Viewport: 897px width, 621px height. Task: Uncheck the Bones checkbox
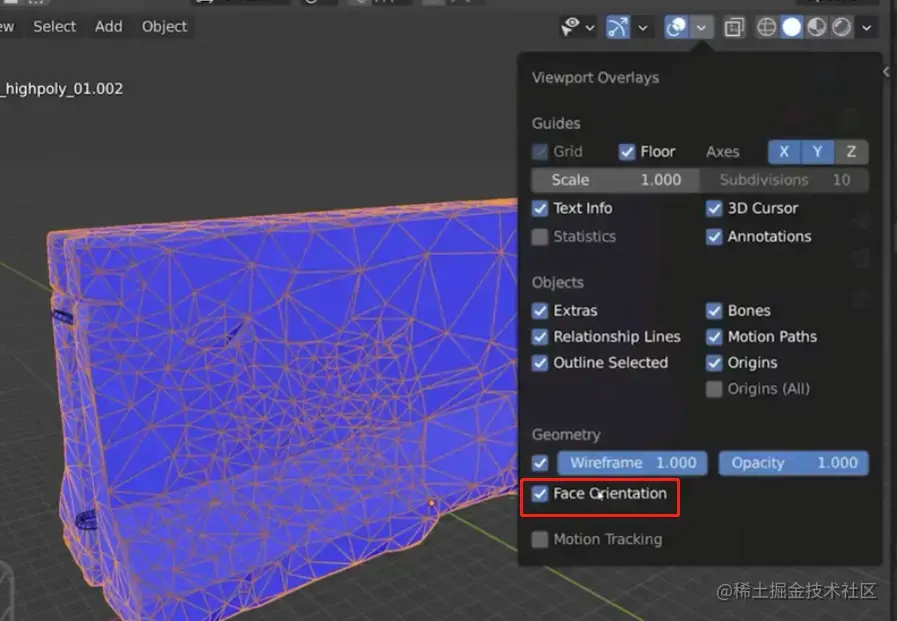(x=714, y=310)
